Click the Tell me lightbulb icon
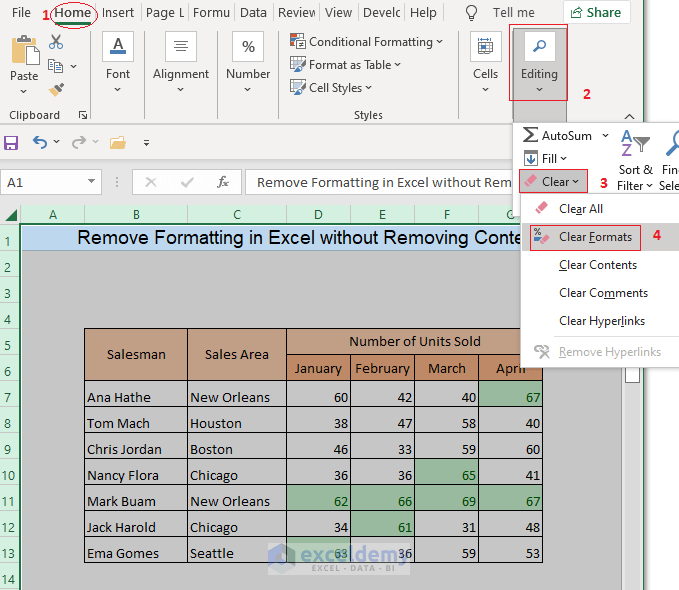The height and width of the screenshot is (590, 679). pyautogui.click(x=471, y=13)
